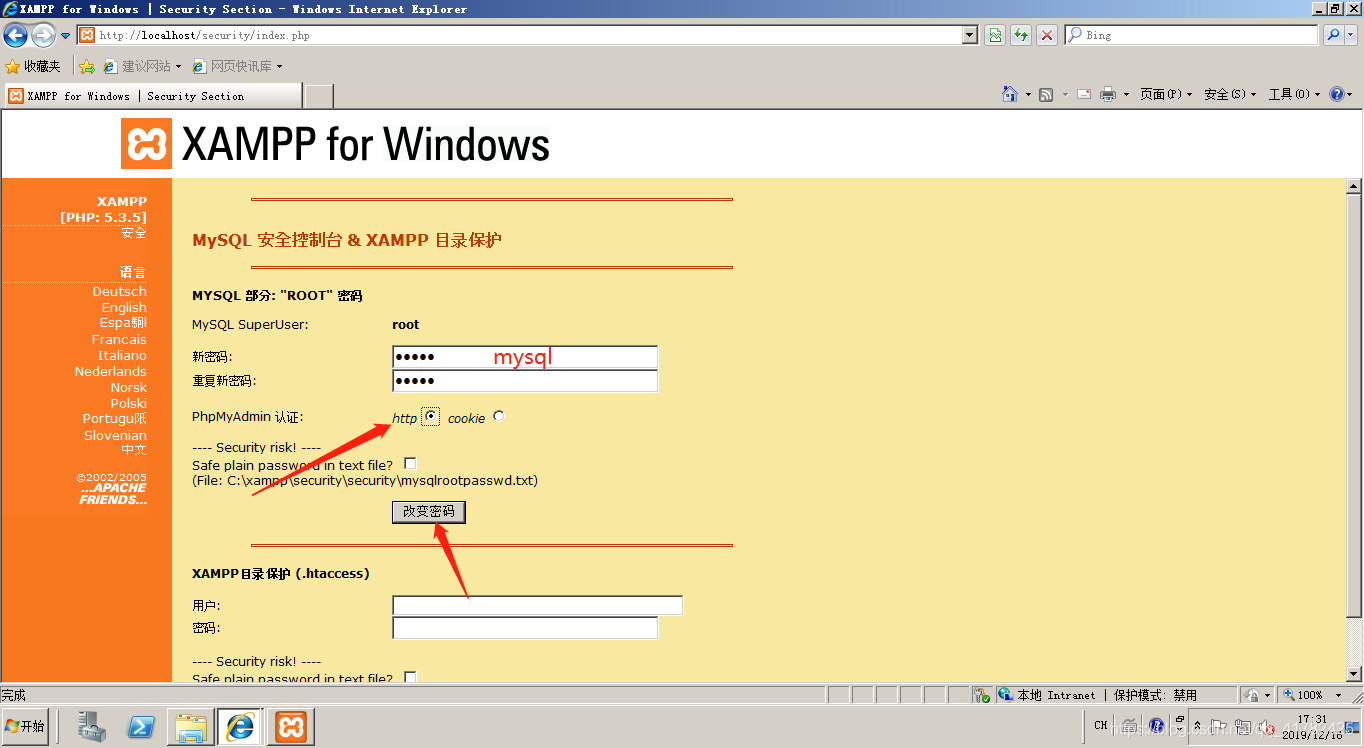This screenshot has width=1364, height=748.
Task: Switch language to Deutsch
Action: coord(120,291)
